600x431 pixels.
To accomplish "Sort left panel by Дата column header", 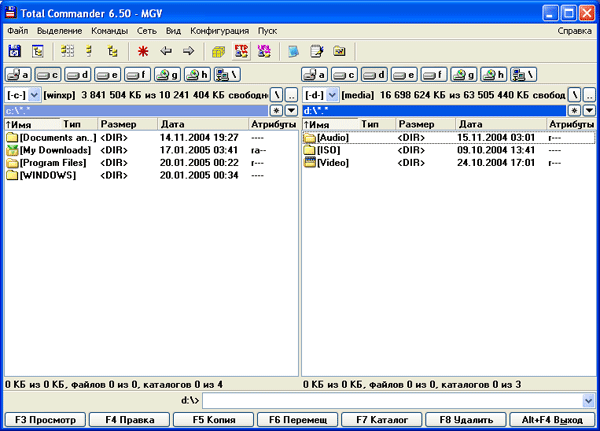I will (203, 124).
